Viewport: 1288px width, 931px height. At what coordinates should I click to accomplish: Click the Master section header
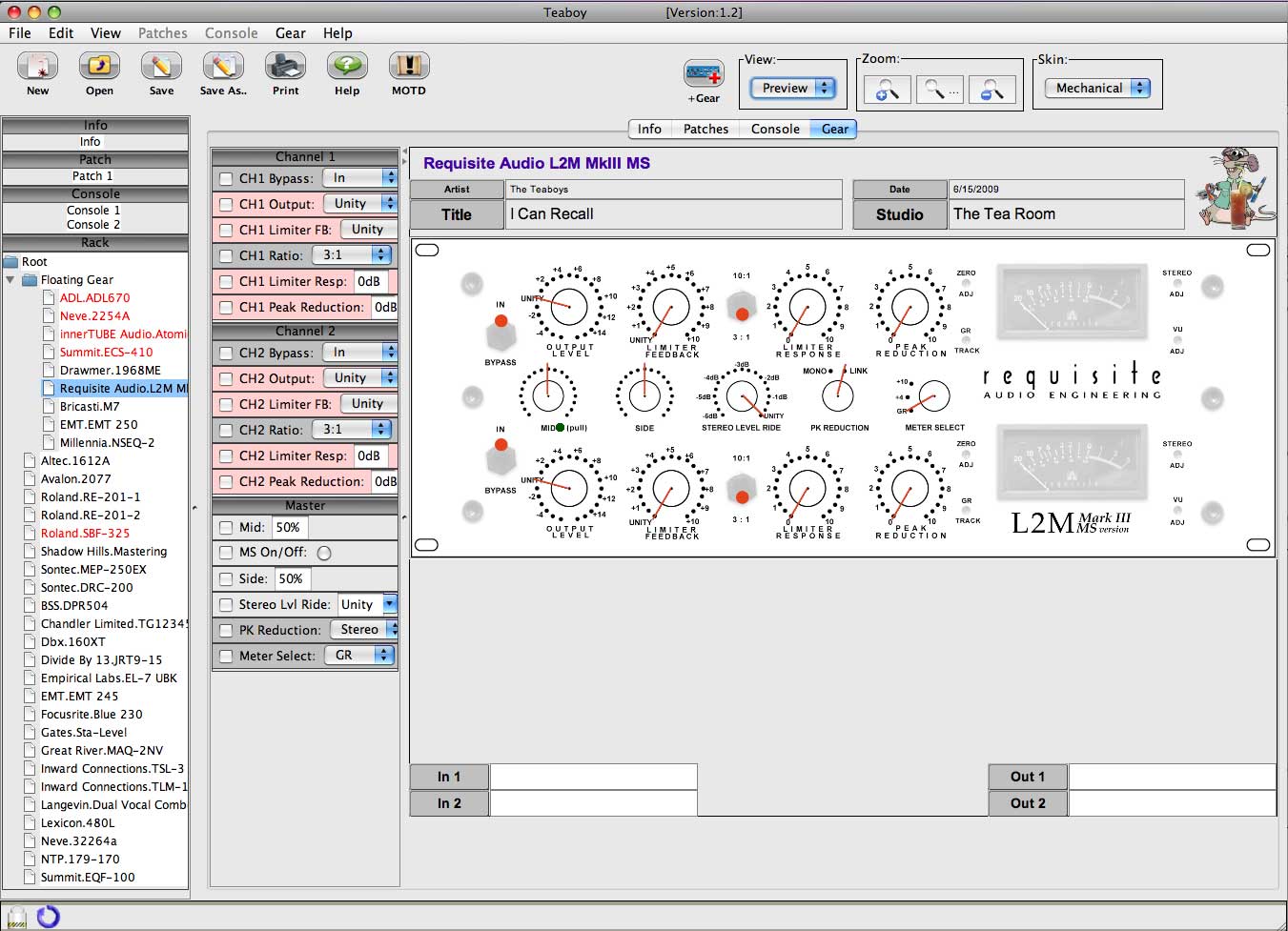(305, 506)
